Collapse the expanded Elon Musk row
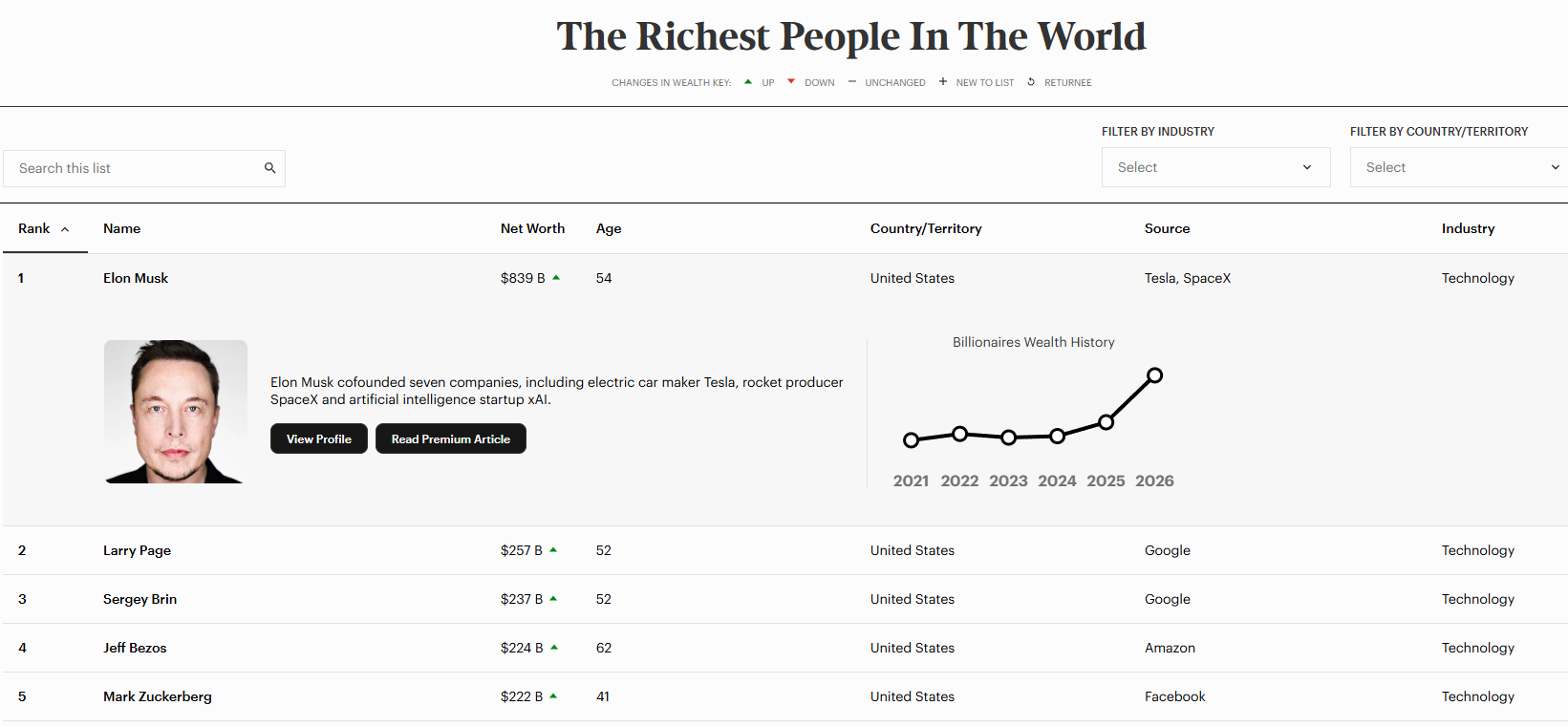This screenshot has height=727, width=1568. 136,278
